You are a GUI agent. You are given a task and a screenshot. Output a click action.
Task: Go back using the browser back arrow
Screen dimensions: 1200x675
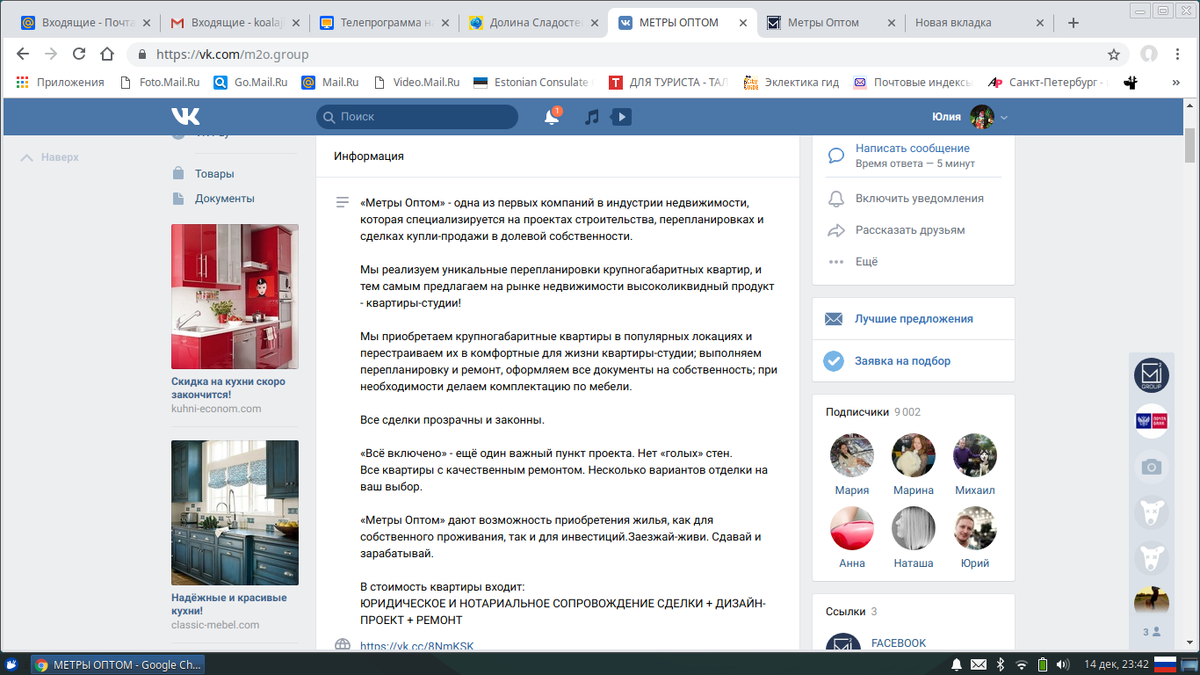[x=23, y=54]
